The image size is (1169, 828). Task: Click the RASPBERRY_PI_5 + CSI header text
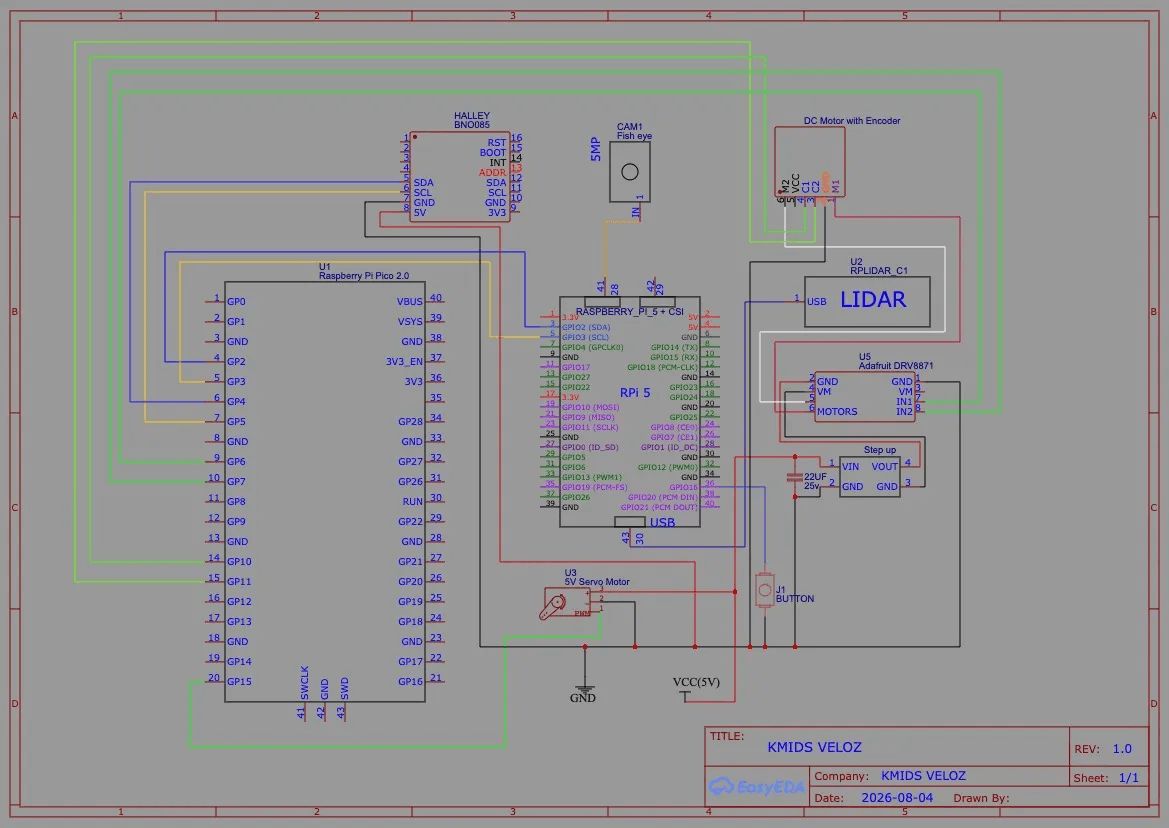click(x=629, y=312)
